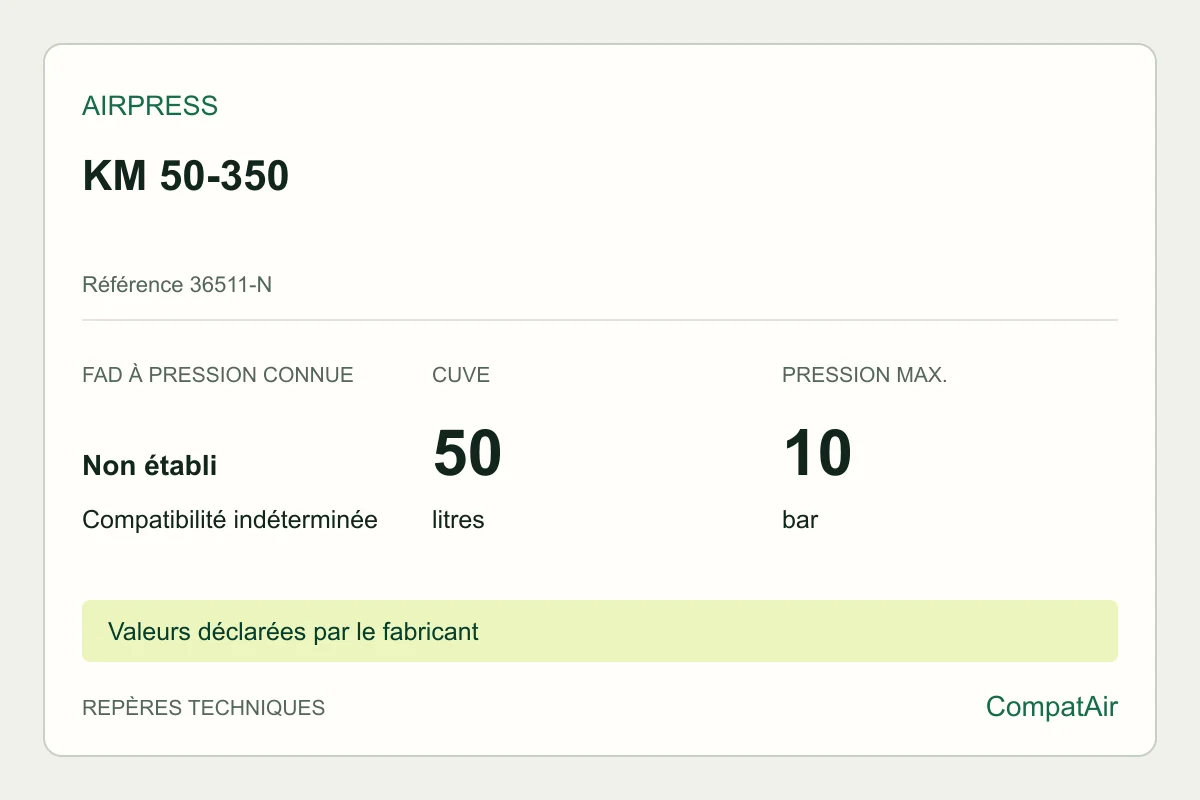Click the PRESSION MAX. column heading
The width and height of the screenshot is (1200, 800).
point(865,375)
